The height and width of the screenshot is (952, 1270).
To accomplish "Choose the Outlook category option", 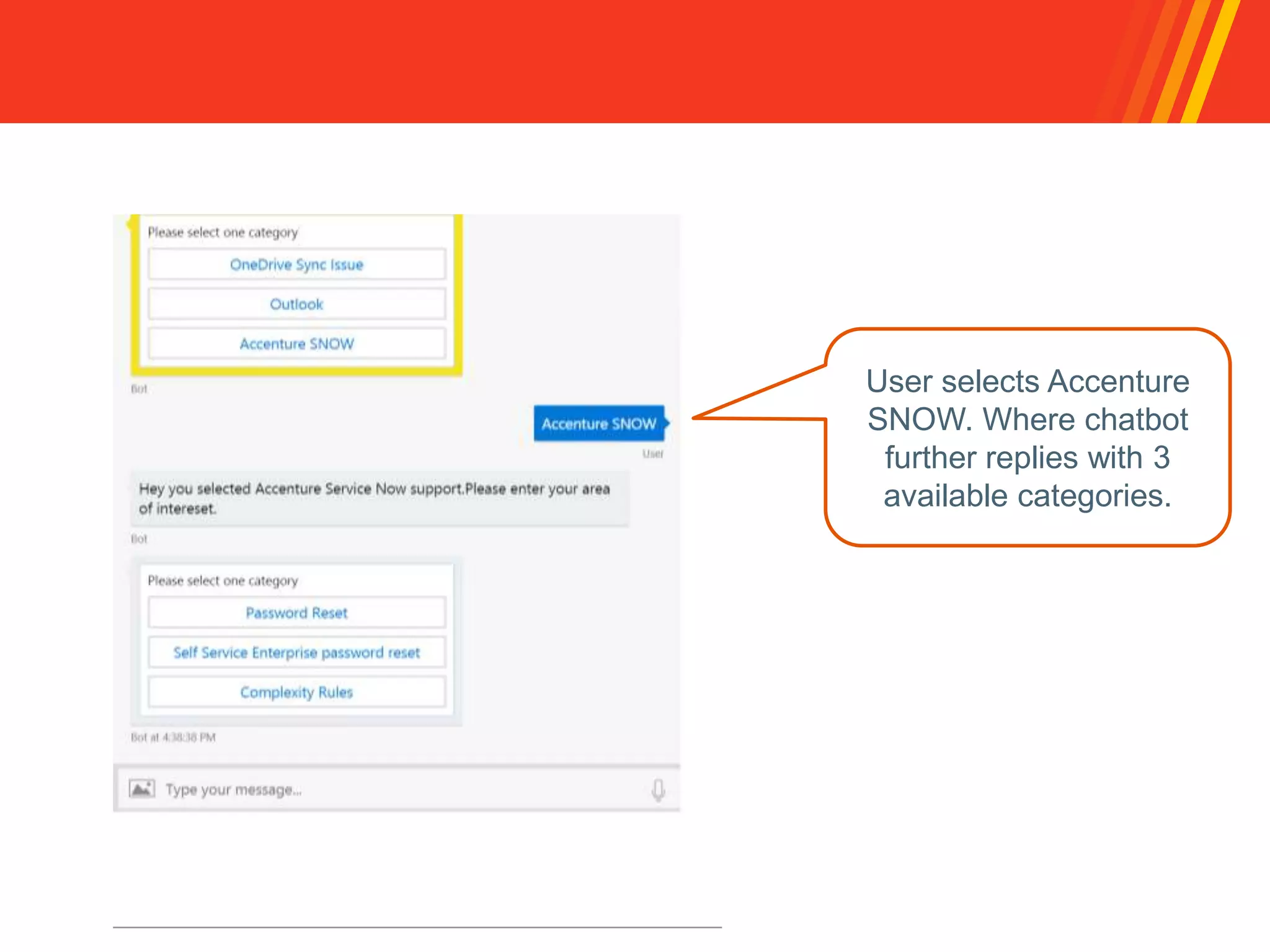I will [296, 304].
